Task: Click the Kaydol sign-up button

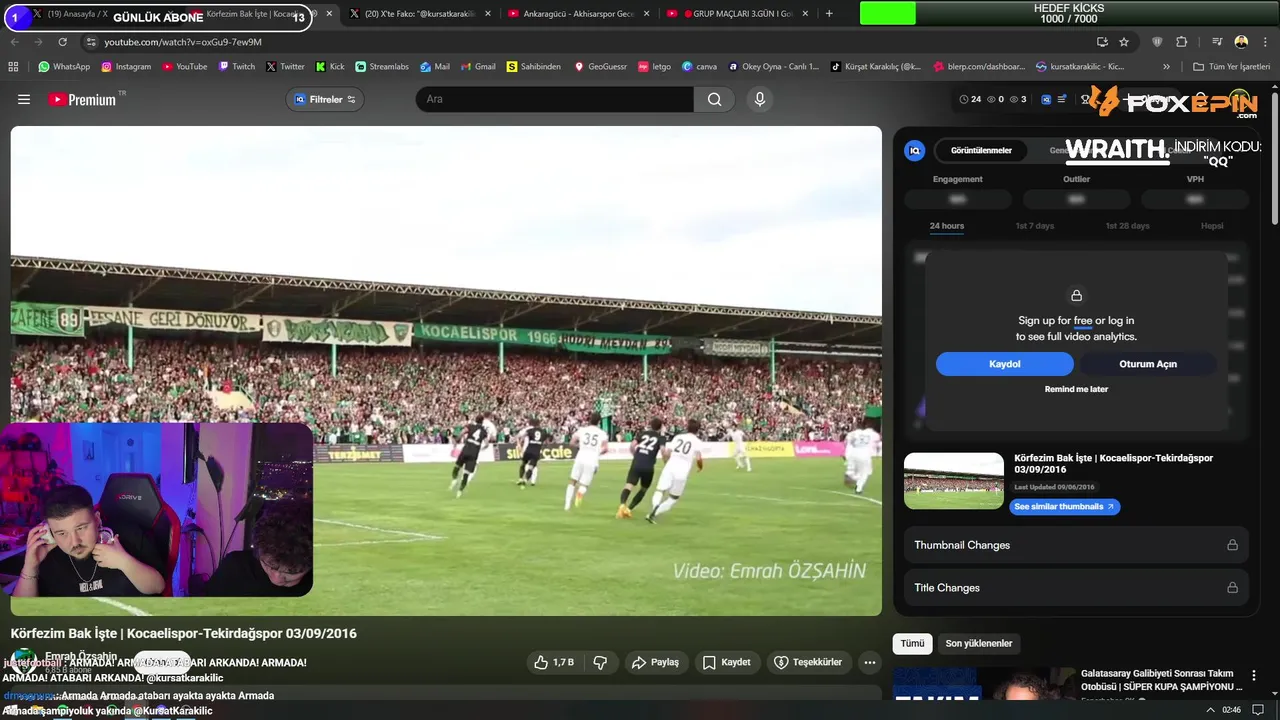Action: point(1005,364)
